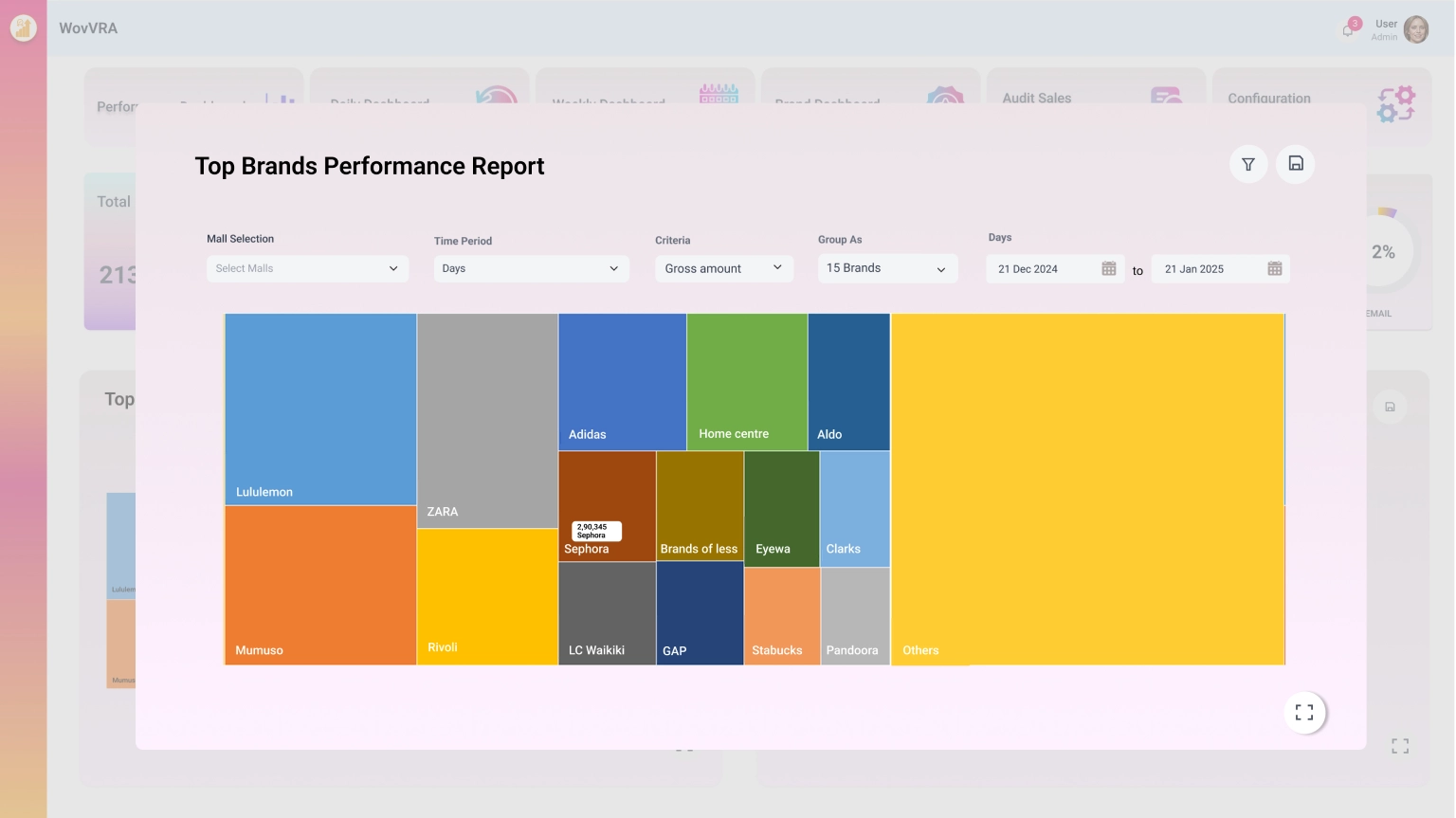Click the Top Brands Performance Report heading

370,166
